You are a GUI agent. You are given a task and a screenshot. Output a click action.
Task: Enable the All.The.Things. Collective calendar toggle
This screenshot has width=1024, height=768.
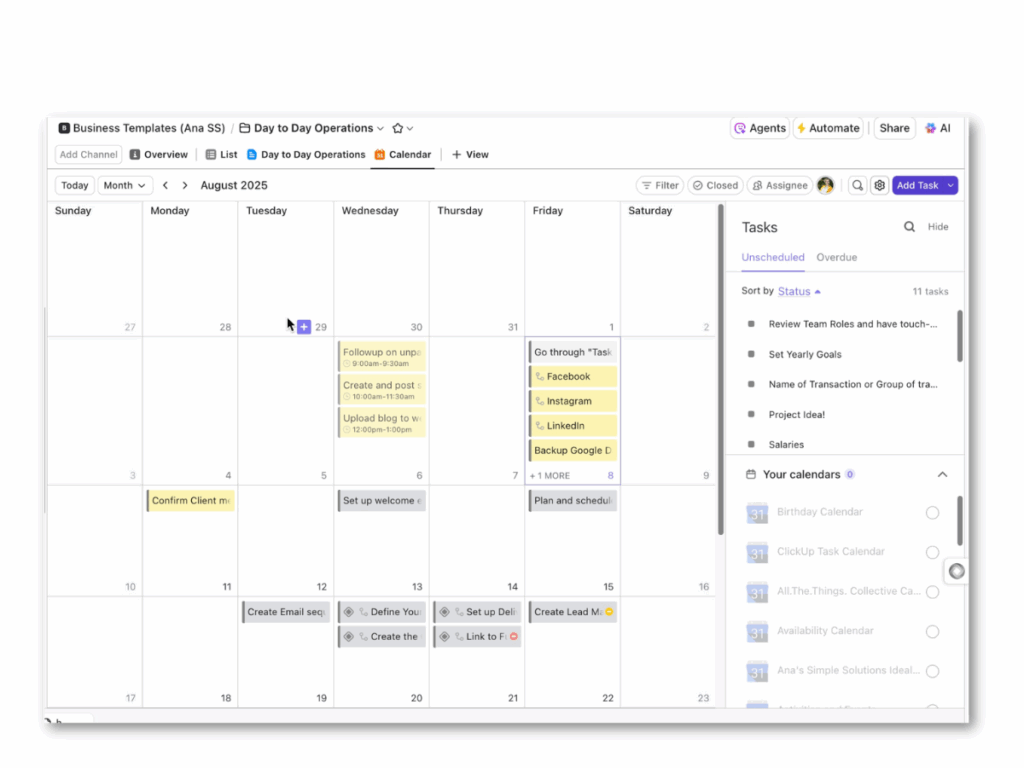click(933, 592)
